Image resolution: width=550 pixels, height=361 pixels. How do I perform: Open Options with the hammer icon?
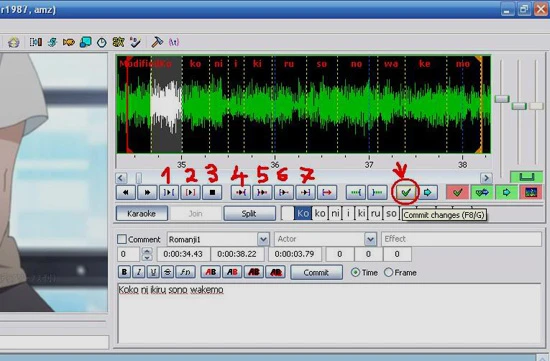click(156, 42)
